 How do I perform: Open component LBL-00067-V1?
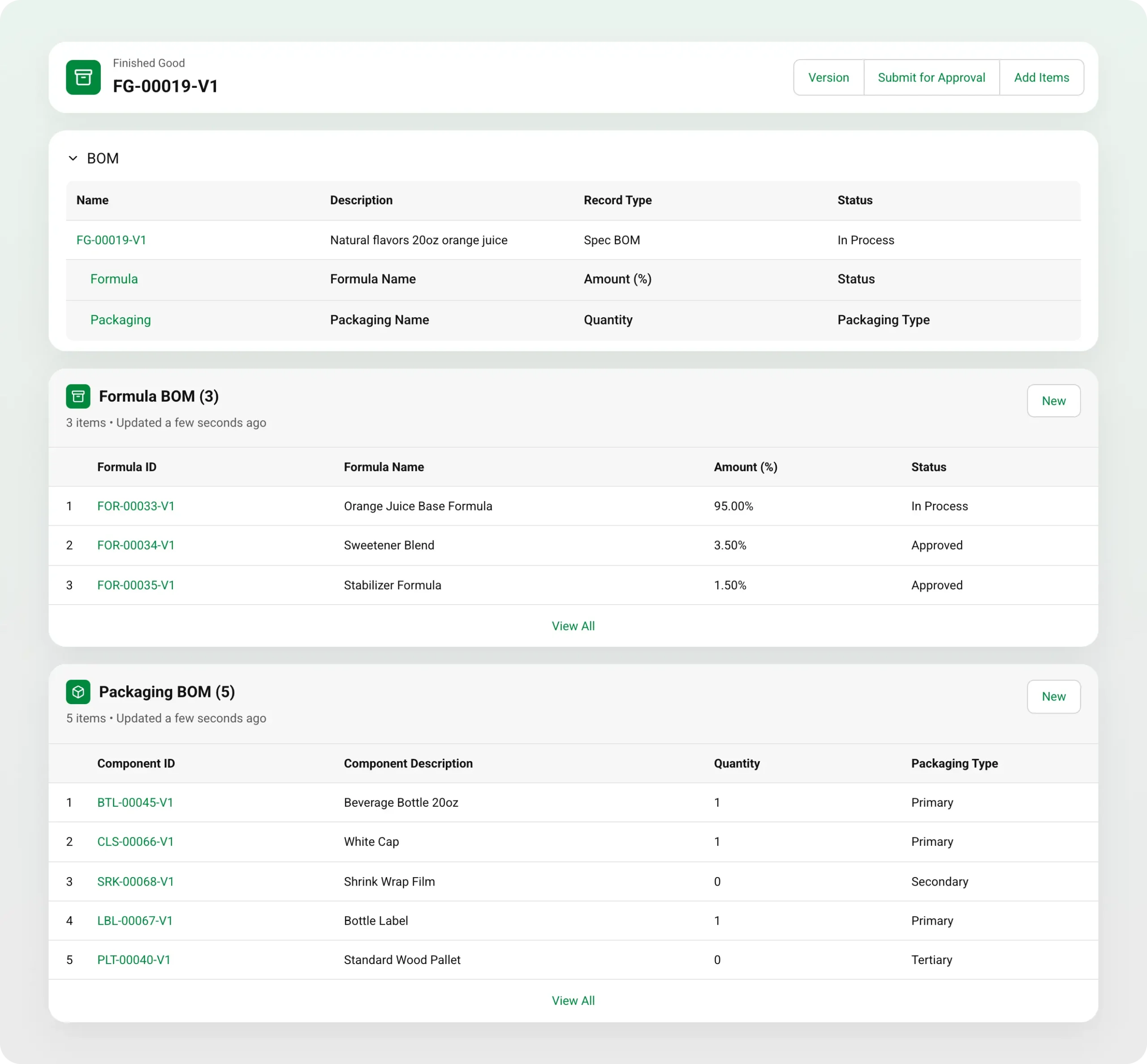click(x=135, y=921)
